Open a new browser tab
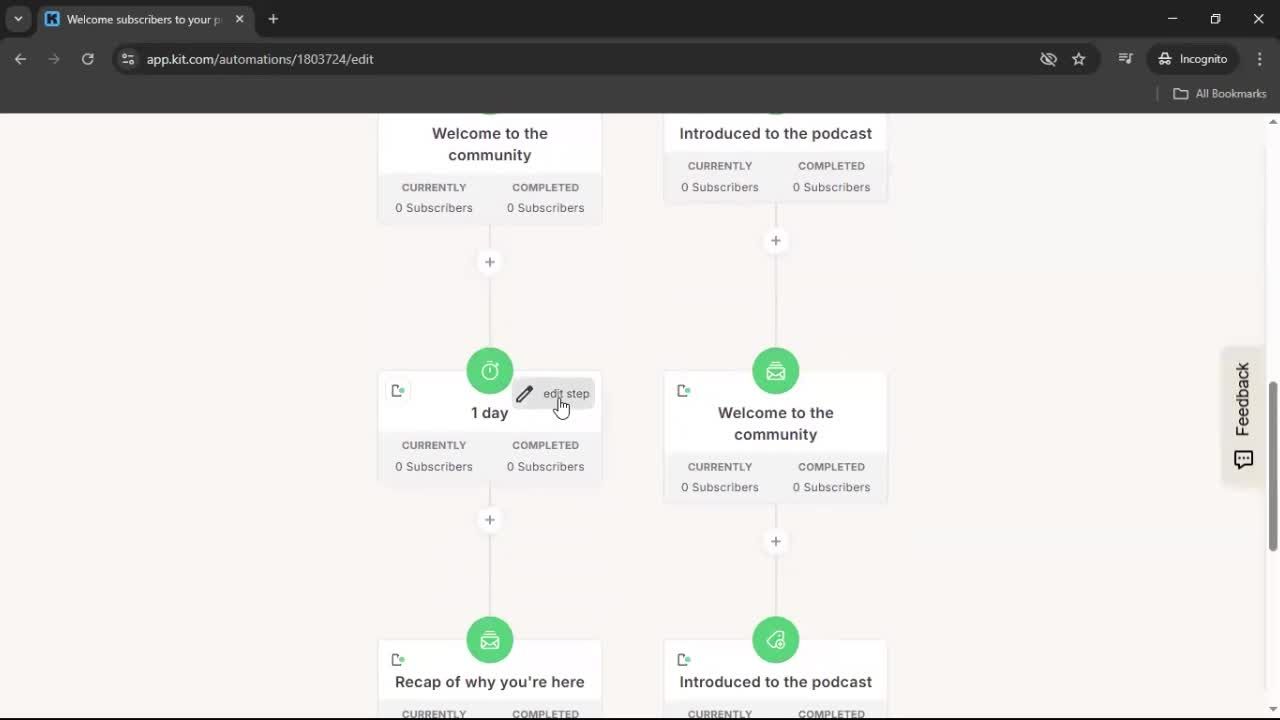This screenshot has height=720, width=1280. [273, 19]
